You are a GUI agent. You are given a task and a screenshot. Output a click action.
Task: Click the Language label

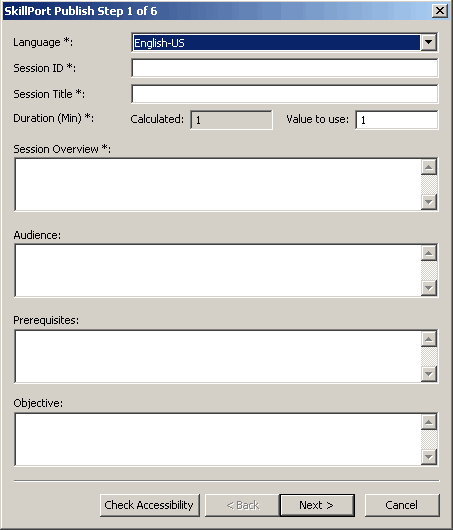pos(43,42)
